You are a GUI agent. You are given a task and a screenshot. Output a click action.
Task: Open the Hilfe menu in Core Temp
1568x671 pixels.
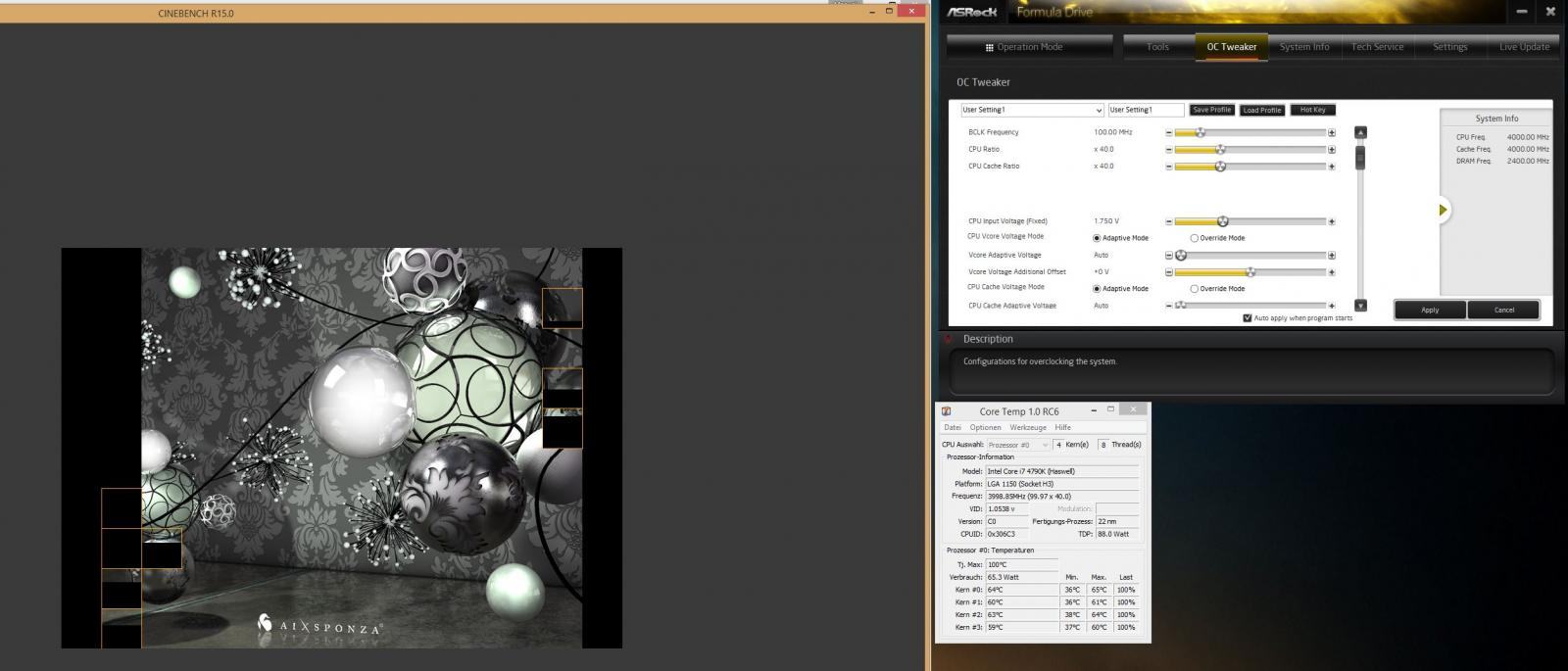point(1063,428)
